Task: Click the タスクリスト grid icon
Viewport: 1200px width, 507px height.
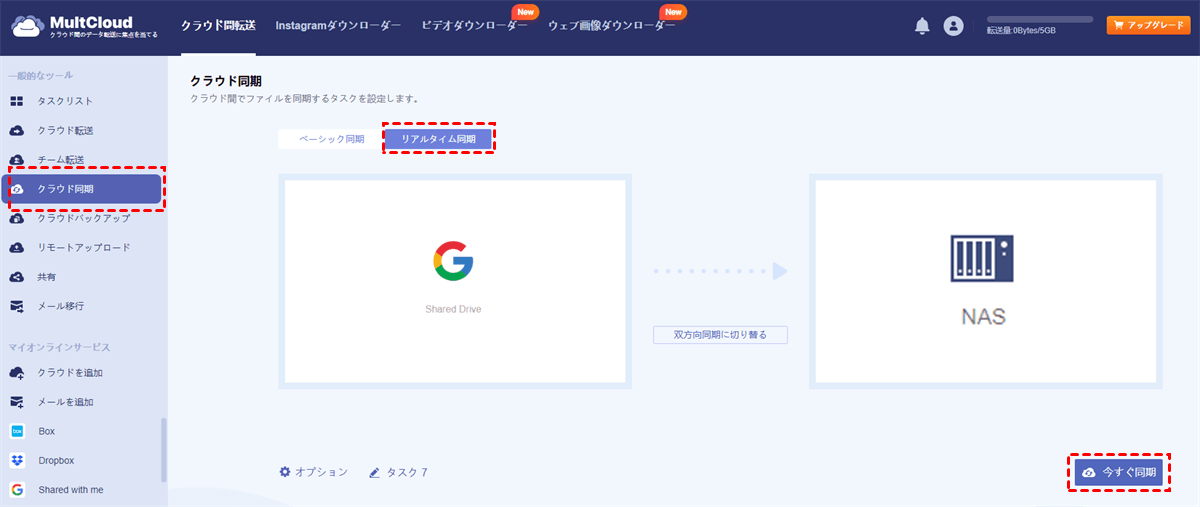Action: [17, 101]
